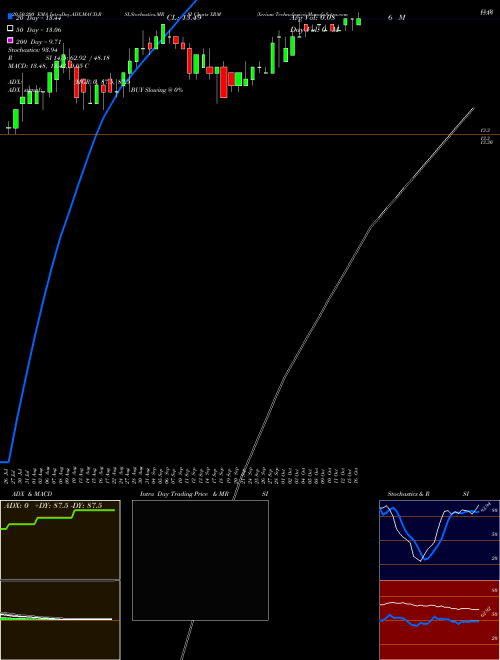Click the blue 20 Day legend swatch
The width and height of the screenshot is (500, 660).
[x=11, y=17]
